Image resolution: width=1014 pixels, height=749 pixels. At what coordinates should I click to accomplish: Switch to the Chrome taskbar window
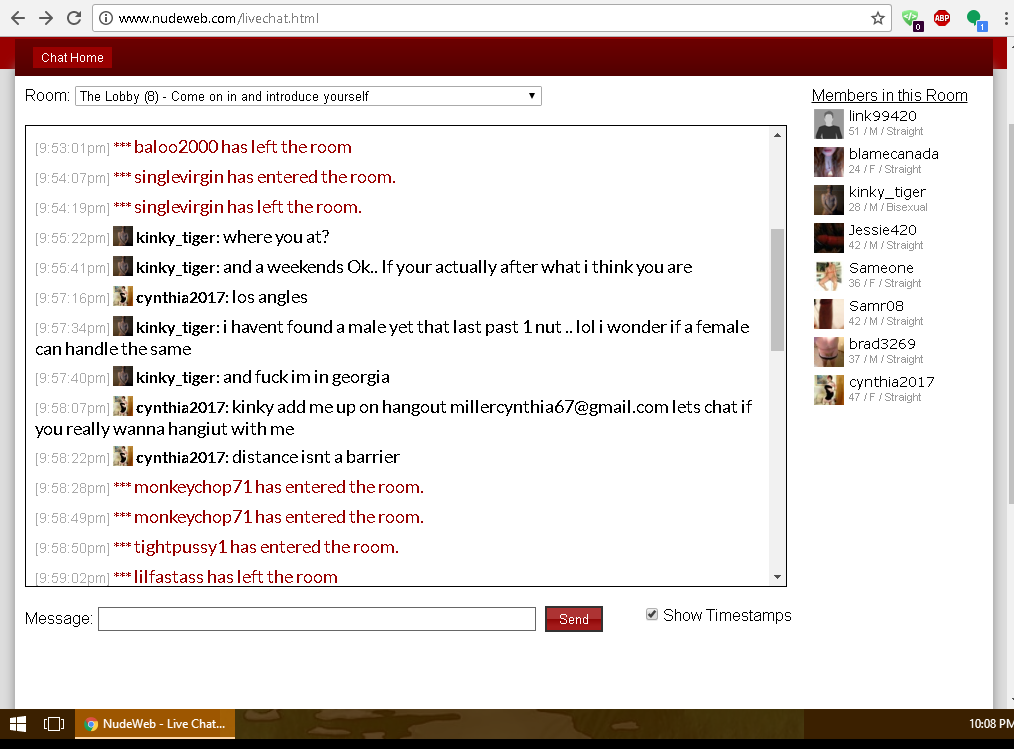[155, 723]
